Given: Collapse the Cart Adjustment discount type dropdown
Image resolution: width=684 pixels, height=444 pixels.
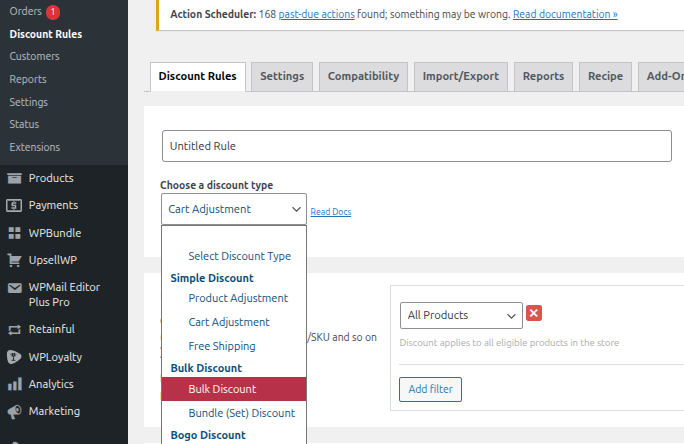Looking at the screenshot, I should click(x=234, y=209).
